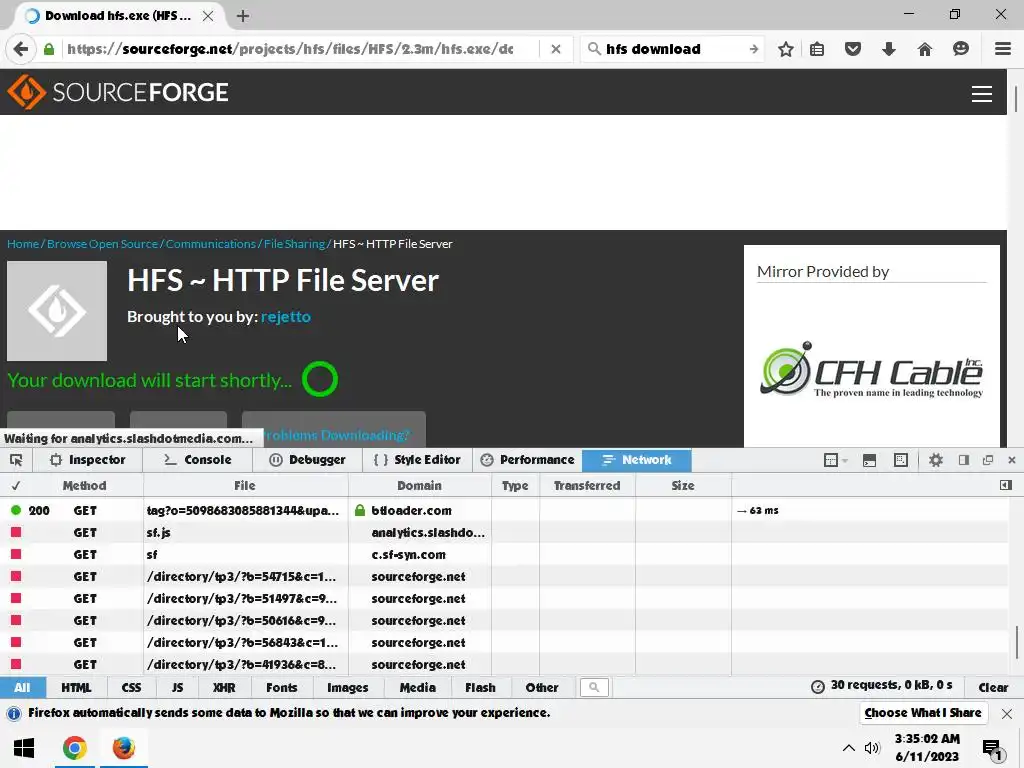The image size is (1024, 768).
Task: Open Browse Open Source breadcrumb link
Action: click(103, 244)
